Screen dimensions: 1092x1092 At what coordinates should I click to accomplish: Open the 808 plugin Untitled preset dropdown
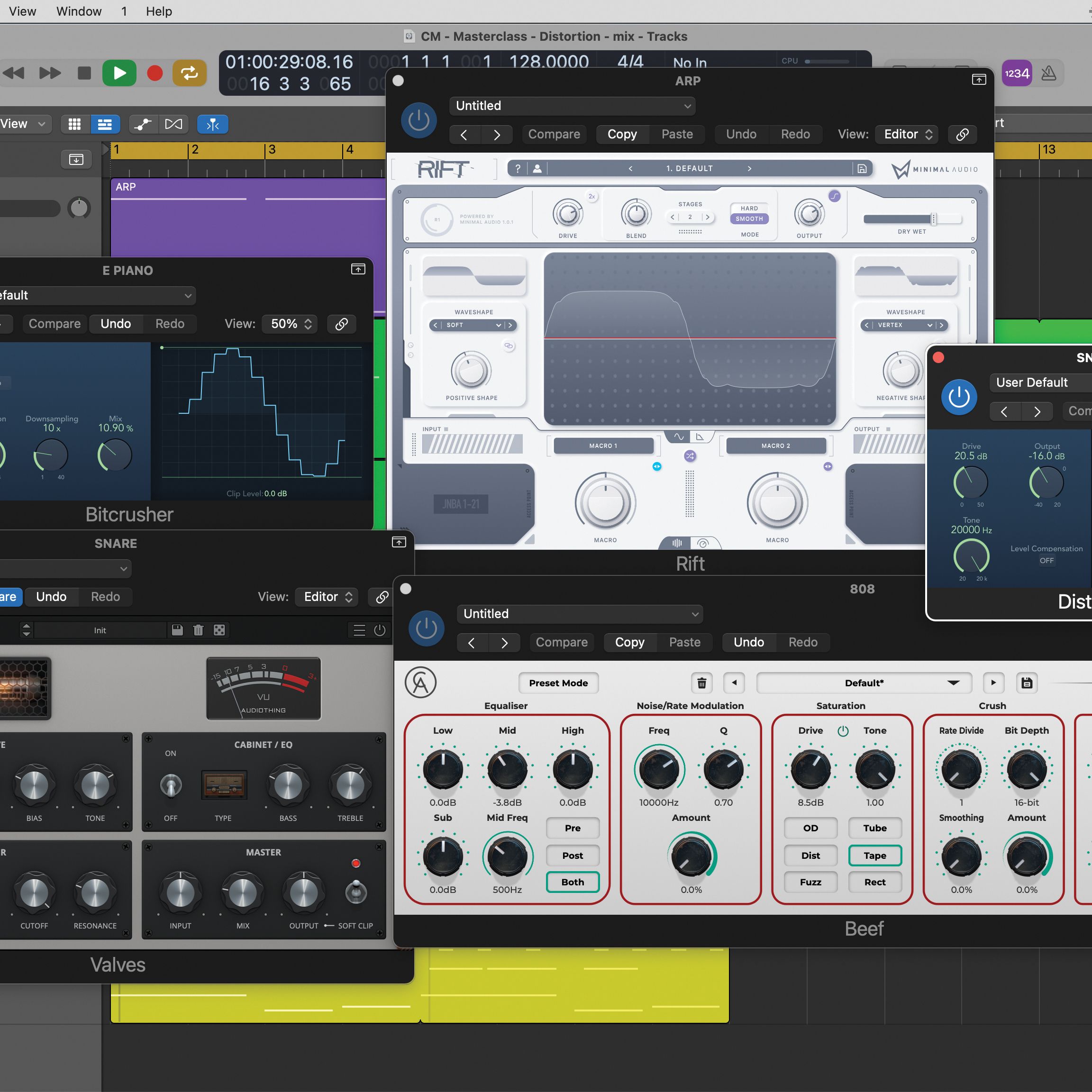pyautogui.click(x=580, y=614)
